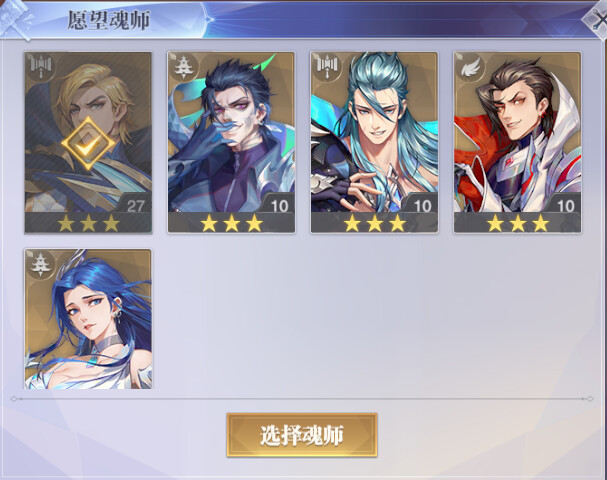
Task: Select the red-cloaked brown-haired hero card
Action: pos(518,142)
